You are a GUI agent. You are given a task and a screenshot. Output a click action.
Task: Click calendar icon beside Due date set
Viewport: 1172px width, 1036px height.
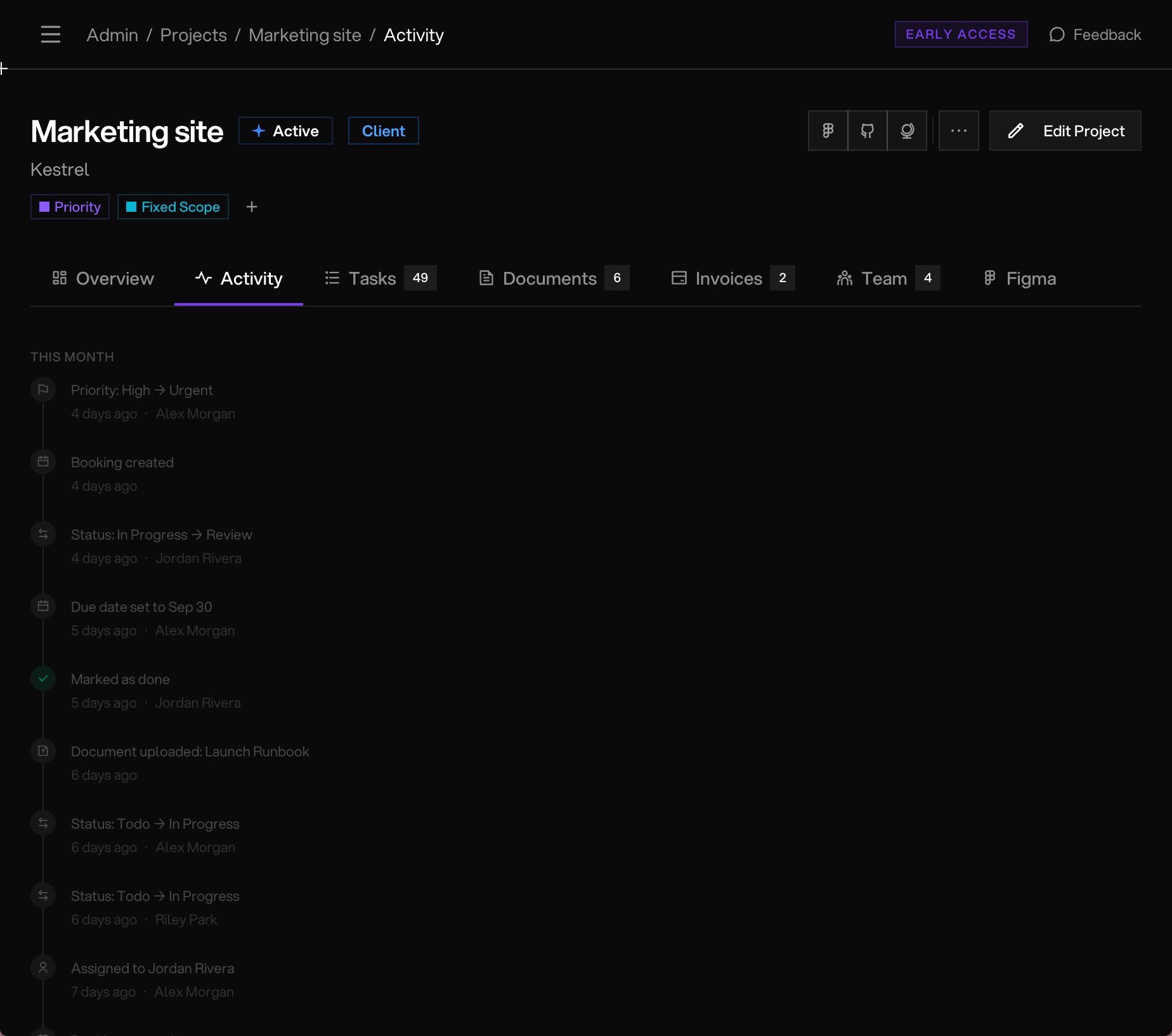point(43,606)
